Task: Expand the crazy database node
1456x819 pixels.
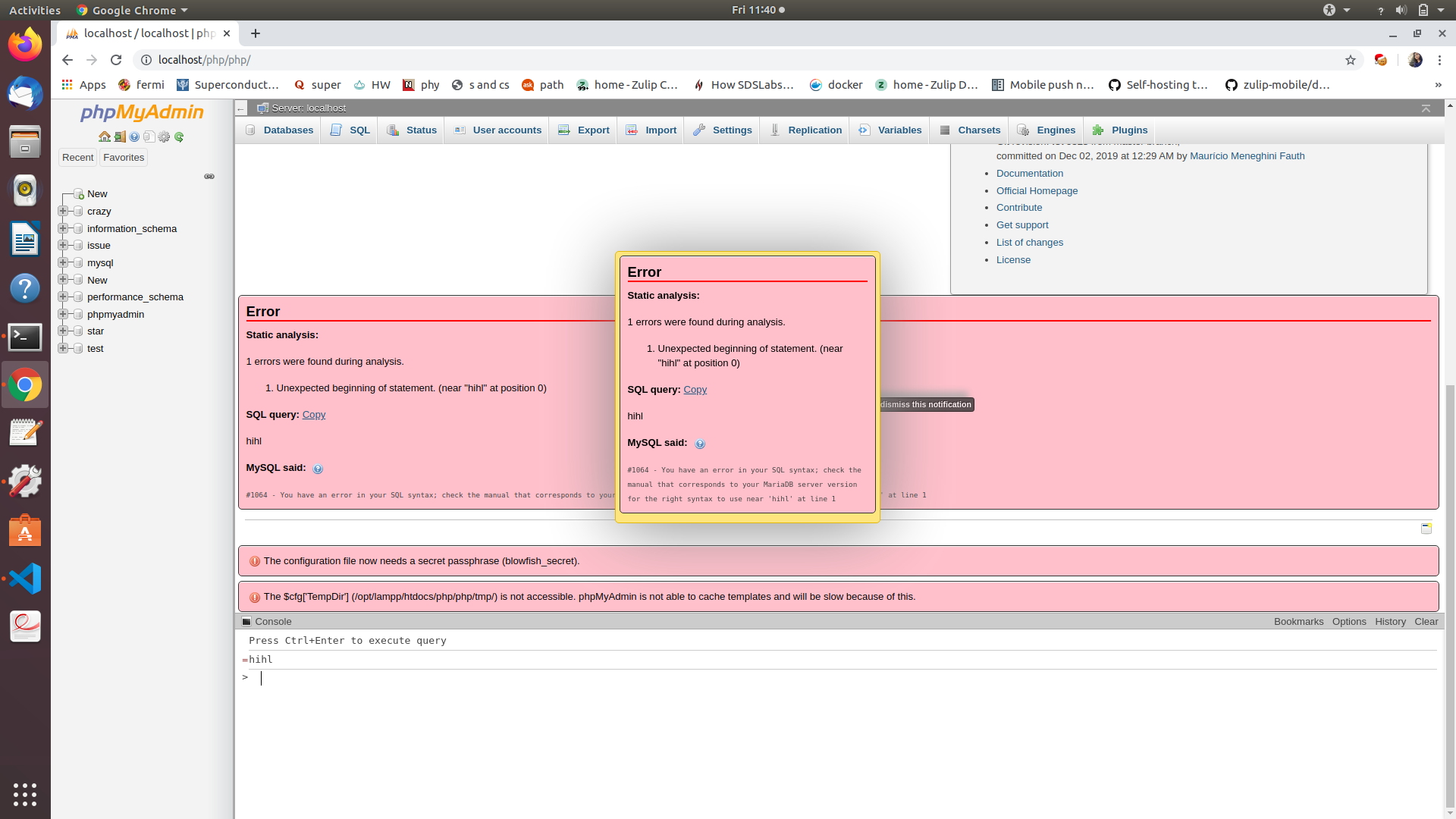Action: [64, 211]
